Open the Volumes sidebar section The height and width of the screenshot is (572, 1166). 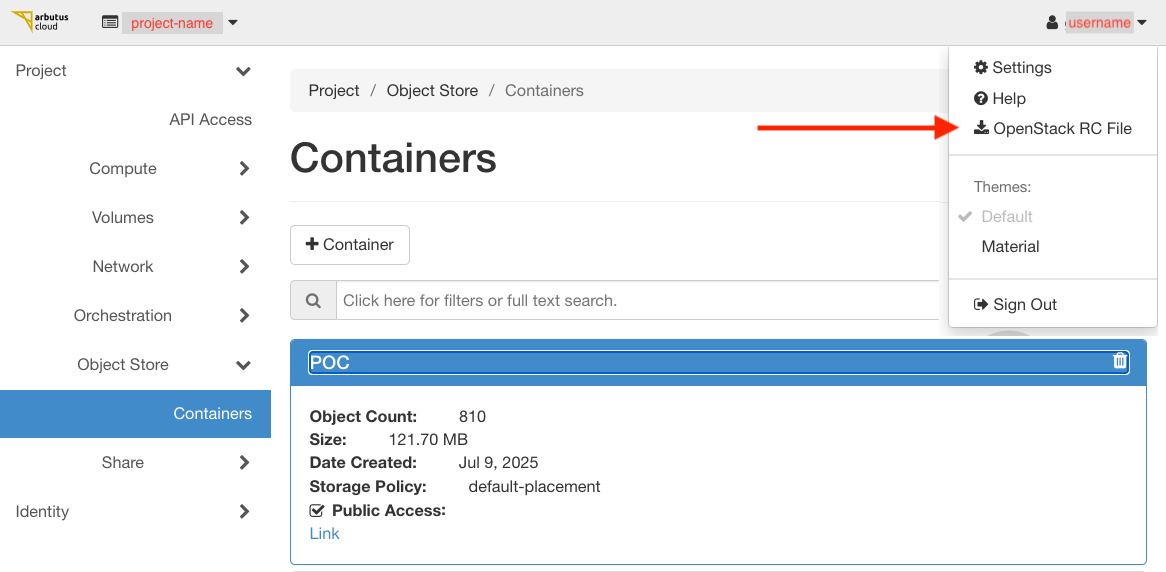click(x=123, y=218)
